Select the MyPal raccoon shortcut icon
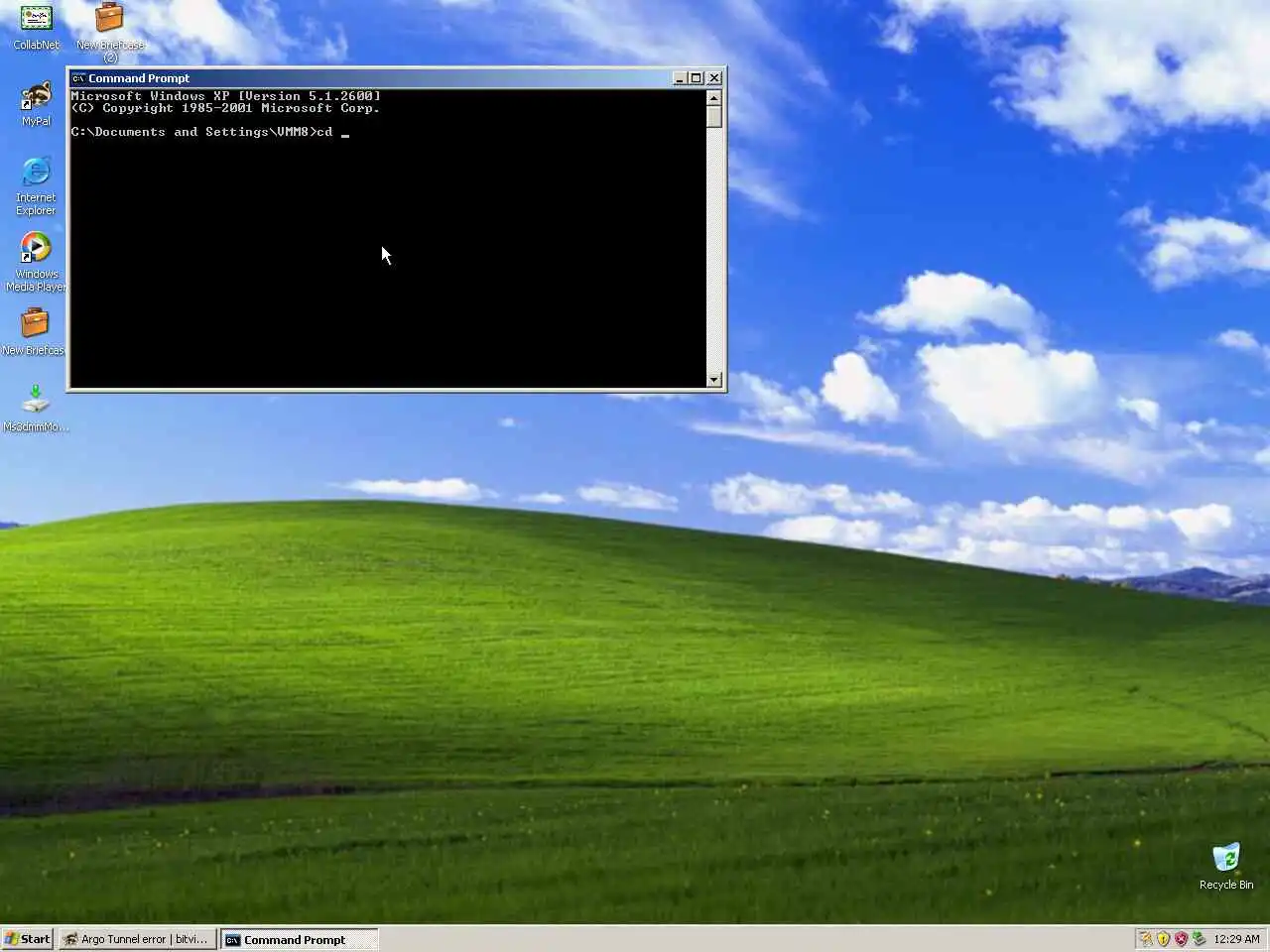The width and height of the screenshot is (1270, 952). 37,104
